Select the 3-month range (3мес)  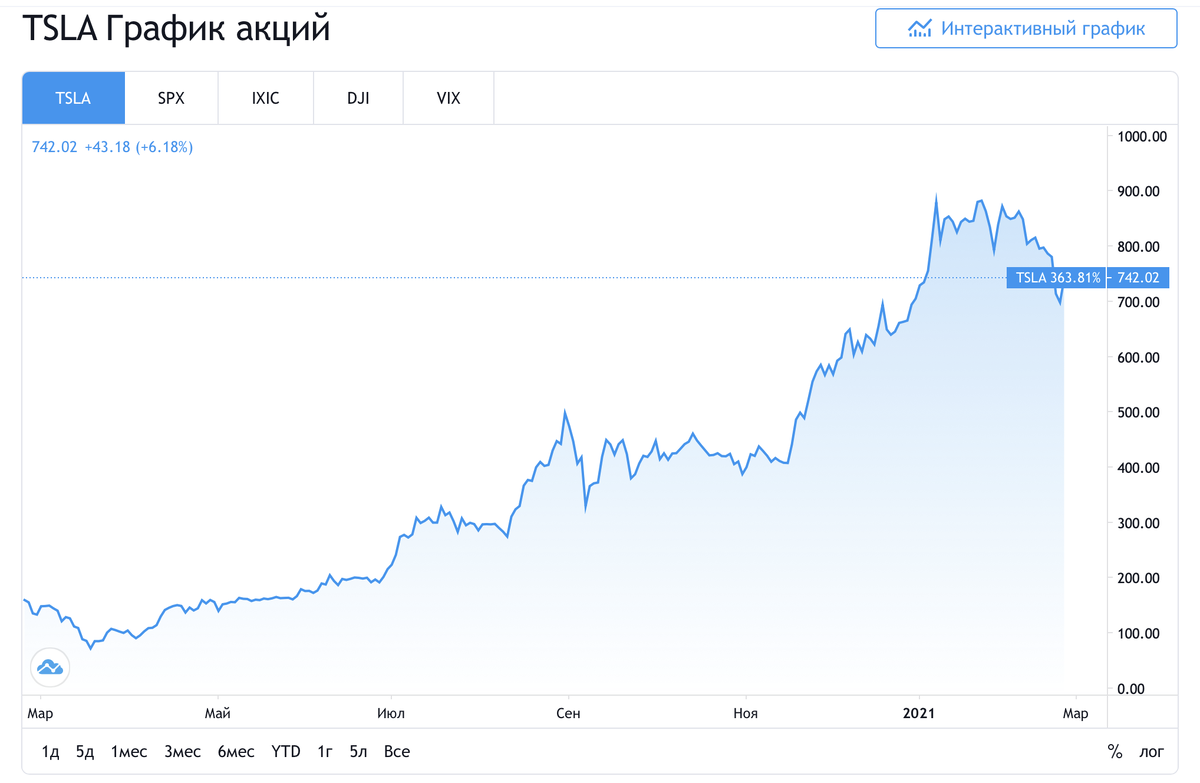tap(182, 750)
